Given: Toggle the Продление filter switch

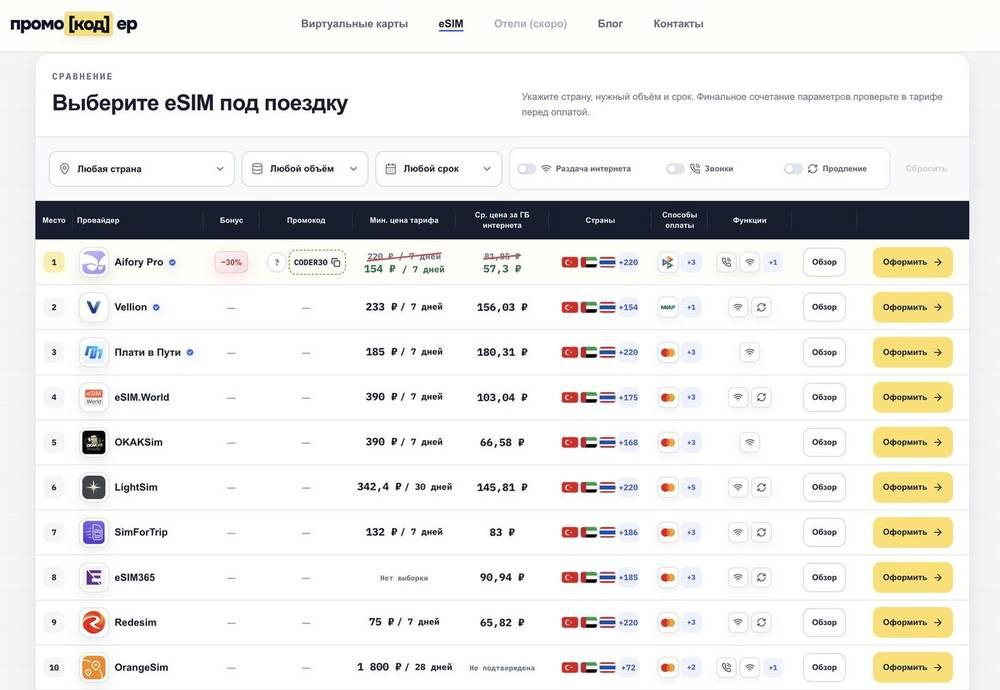Looking at the screenshot, I should 793,169.
